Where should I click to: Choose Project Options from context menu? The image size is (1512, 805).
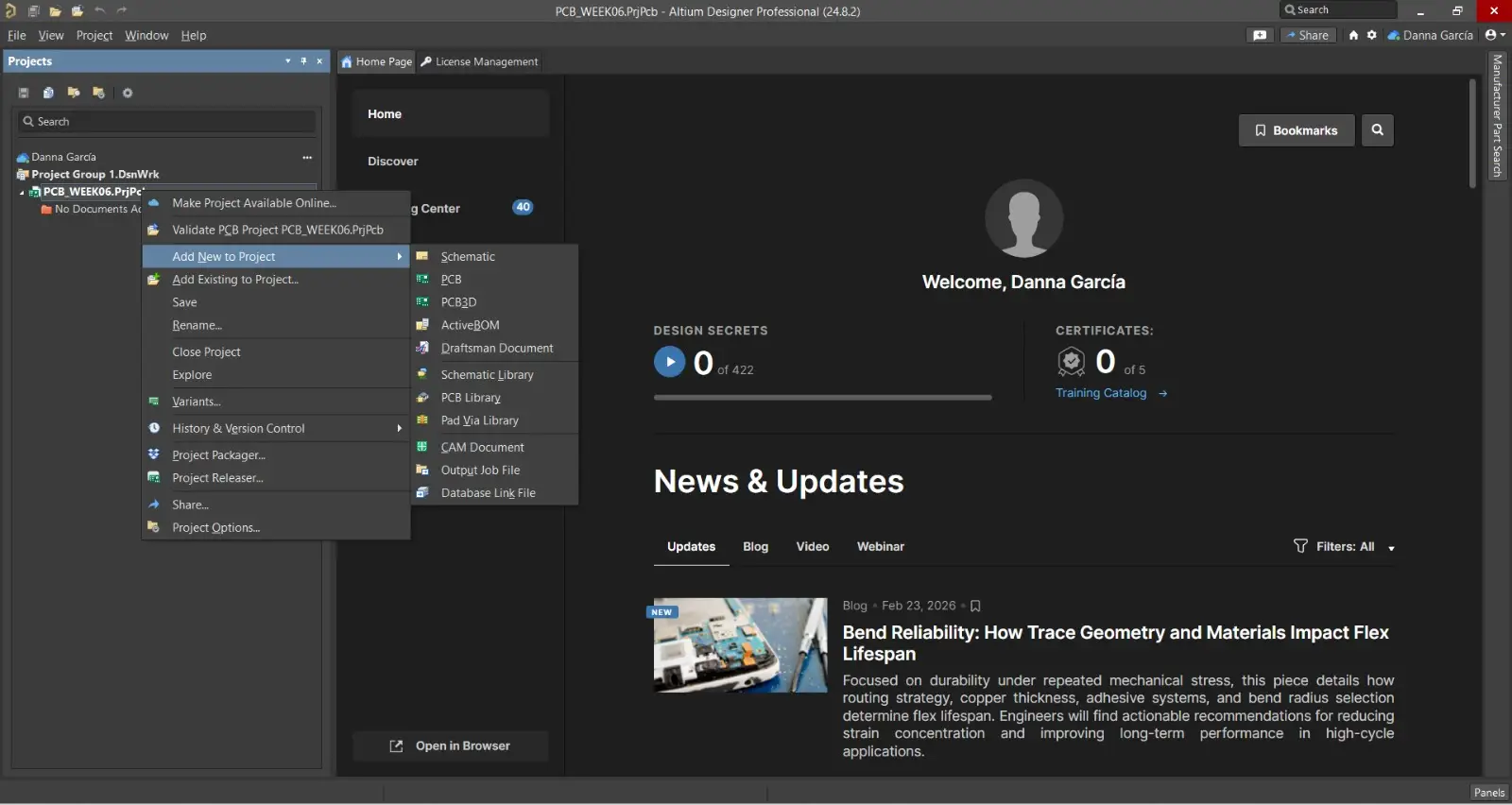coord(276,528)
